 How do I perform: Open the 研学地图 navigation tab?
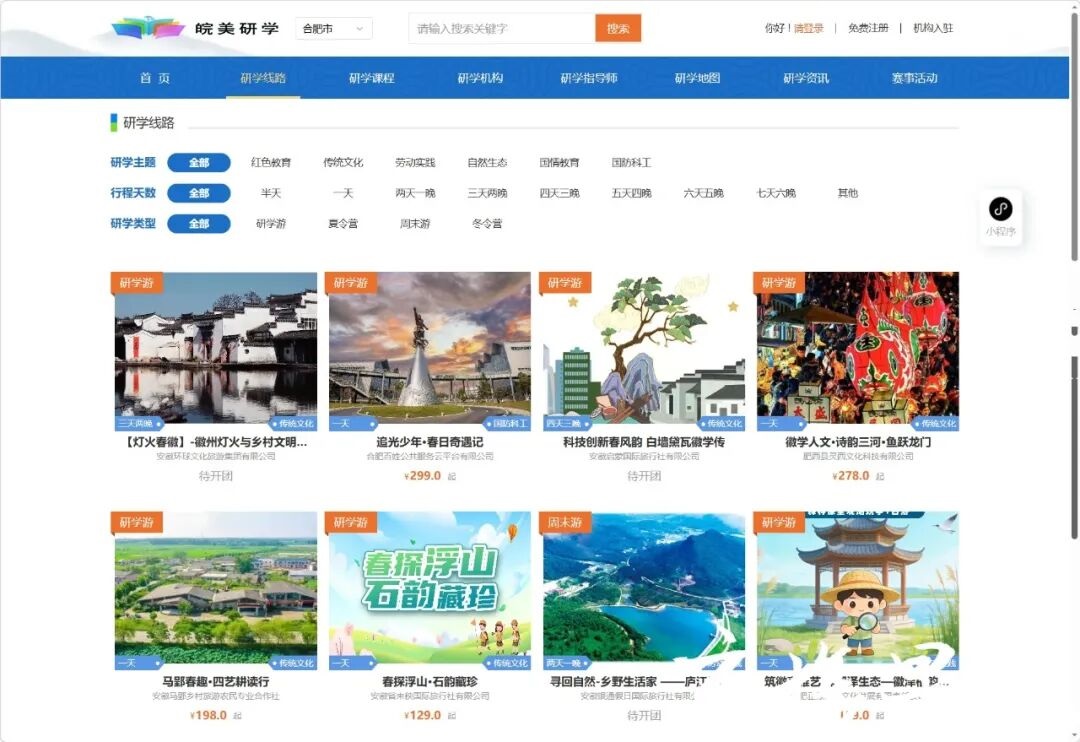coord(697,78)
